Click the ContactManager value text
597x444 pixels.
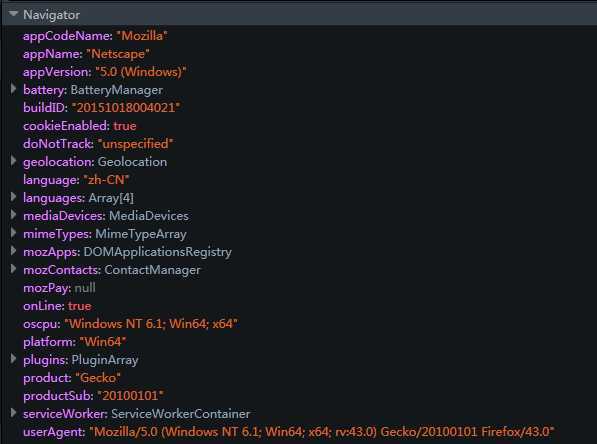(152, 270)
